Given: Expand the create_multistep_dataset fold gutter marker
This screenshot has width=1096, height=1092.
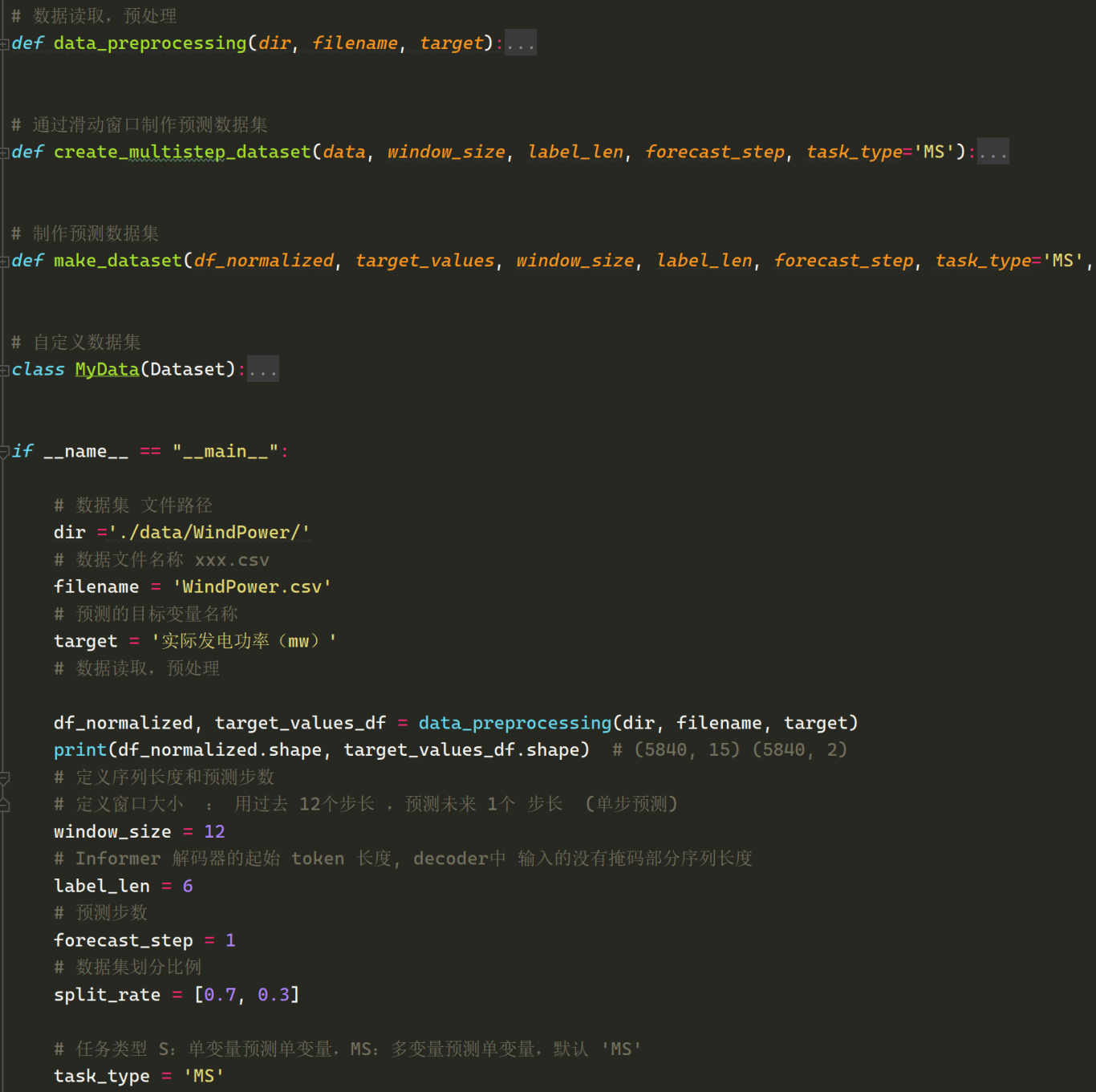Looking at the screenshot, I should pos(5,152).
